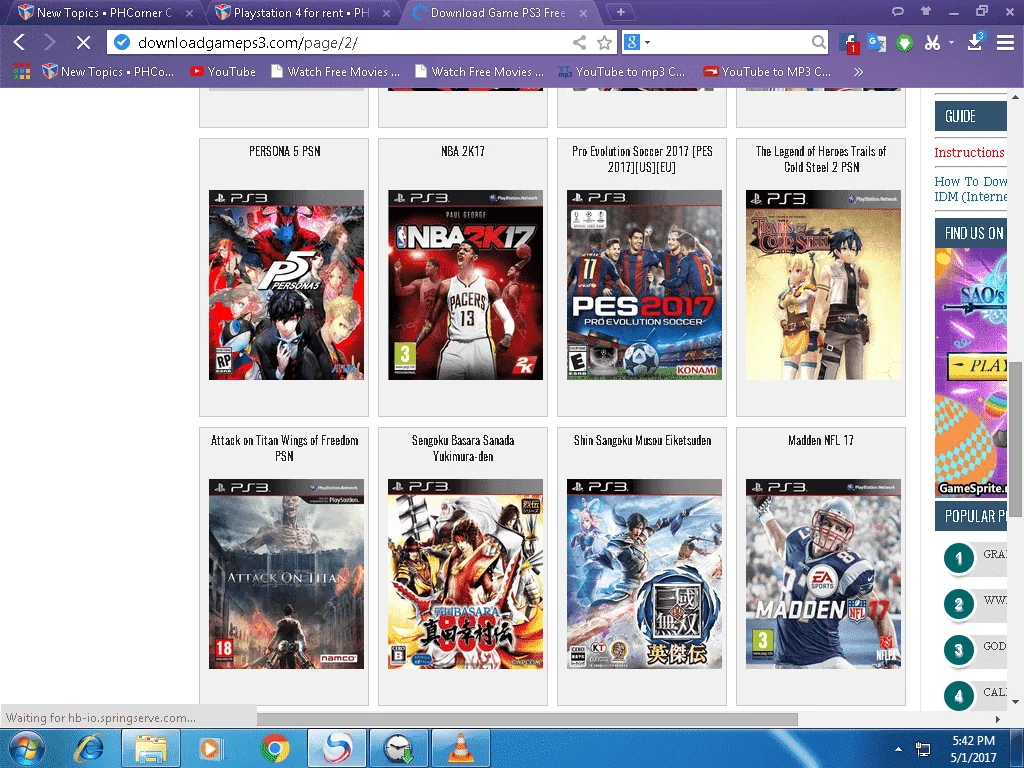Open the Windows Start menu
The image size is (1024, 768).
coord(27,748)
